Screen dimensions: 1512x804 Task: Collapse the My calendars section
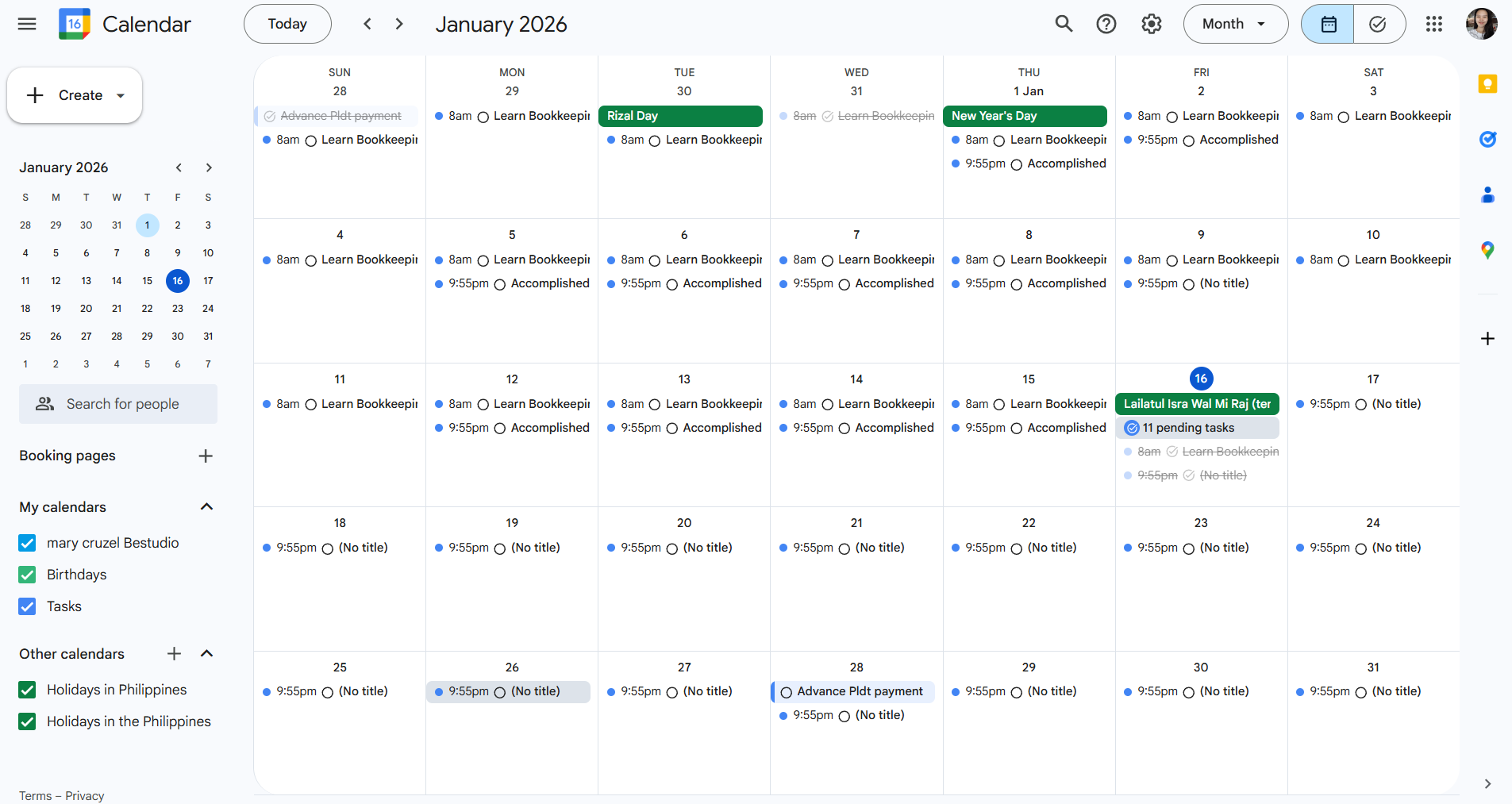tap(206, 507)
